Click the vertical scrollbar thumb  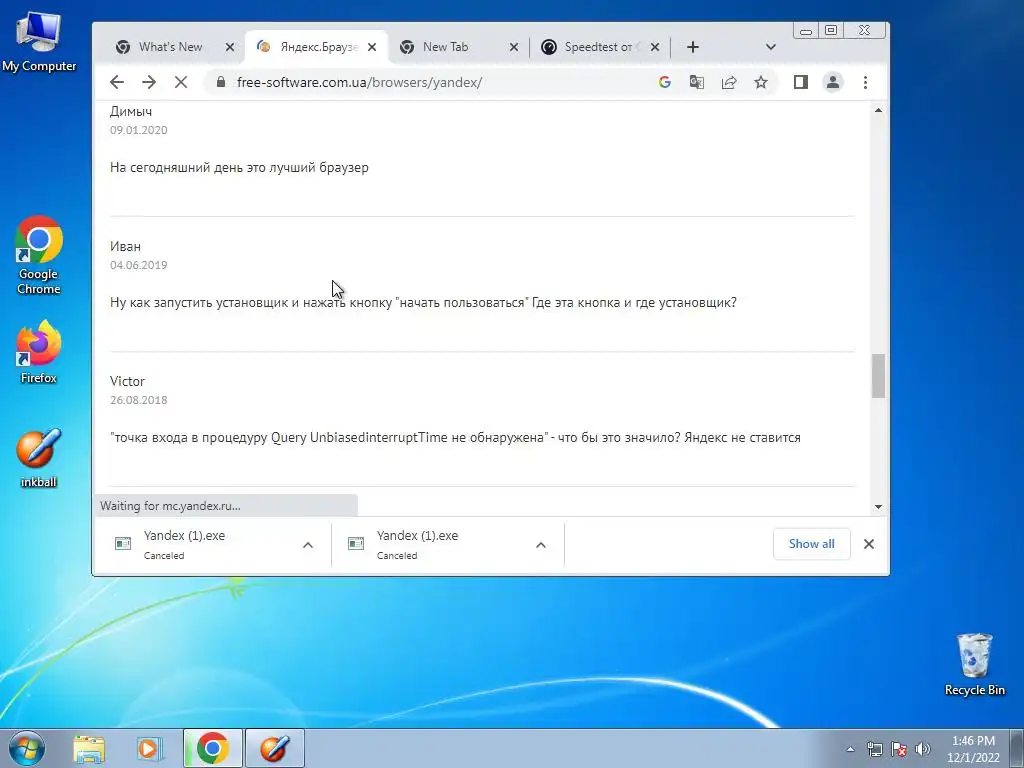(878, 376)
